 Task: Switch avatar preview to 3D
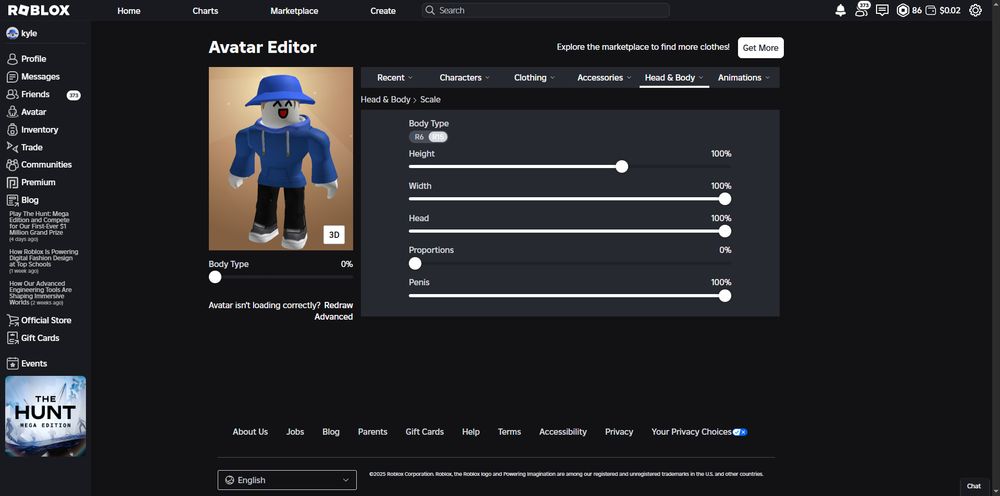click(x=334, y=235)
